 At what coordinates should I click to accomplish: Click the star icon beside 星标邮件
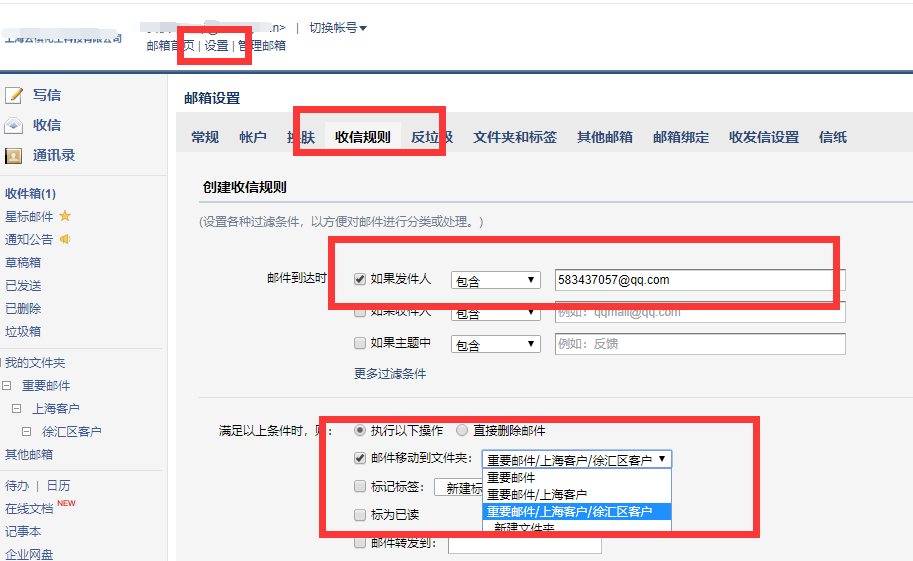pyautogui.click(x=65, y=216)
